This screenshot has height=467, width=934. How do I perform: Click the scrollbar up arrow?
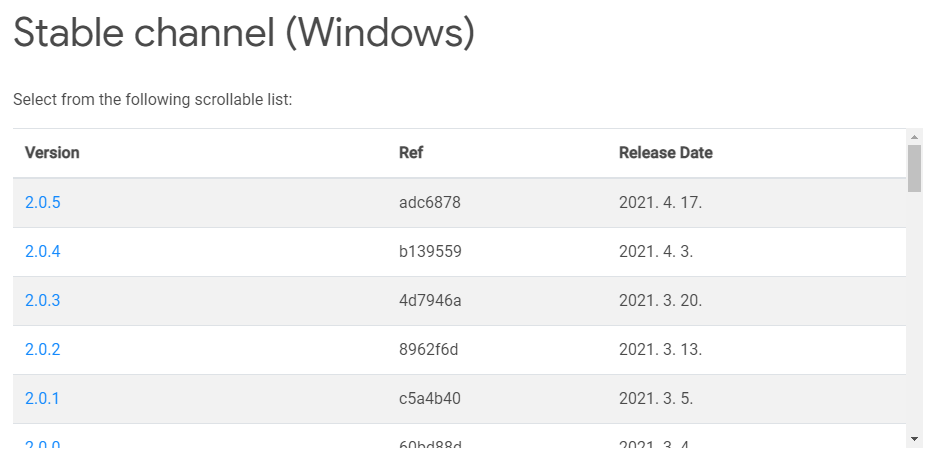(914, 137)
